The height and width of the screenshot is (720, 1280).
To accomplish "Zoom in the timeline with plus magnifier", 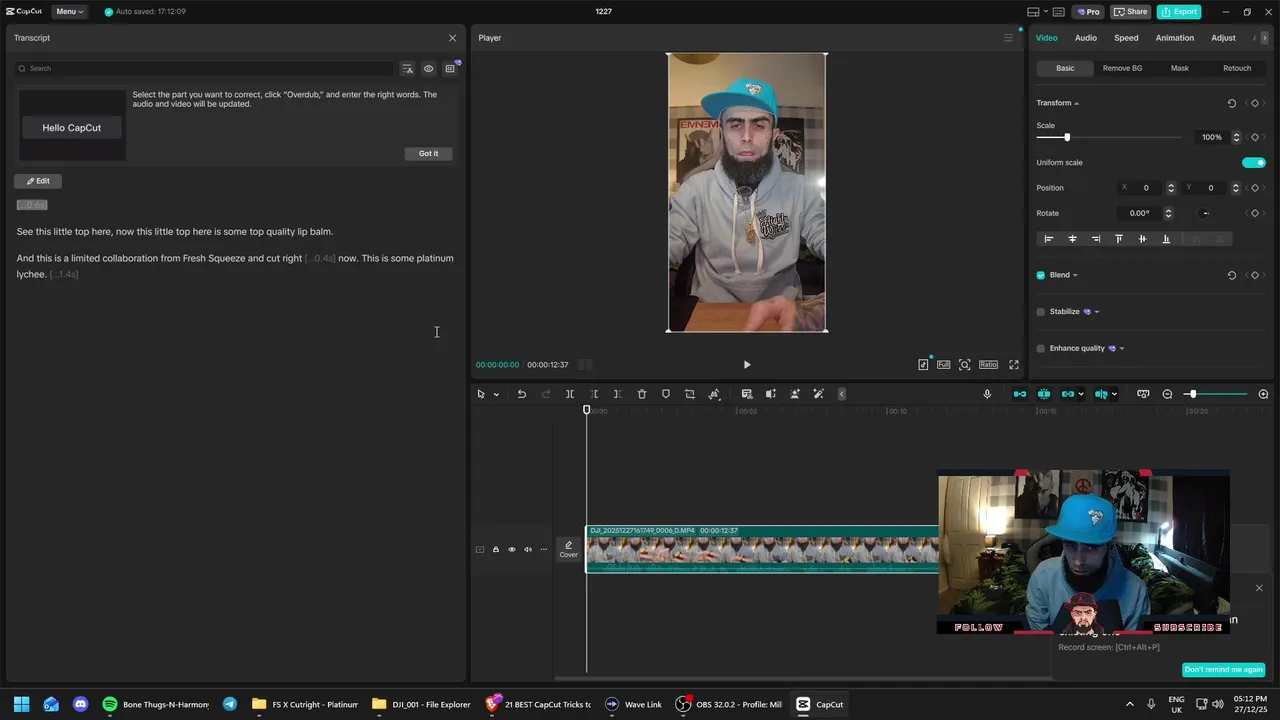I will (x=1263, y=394).
